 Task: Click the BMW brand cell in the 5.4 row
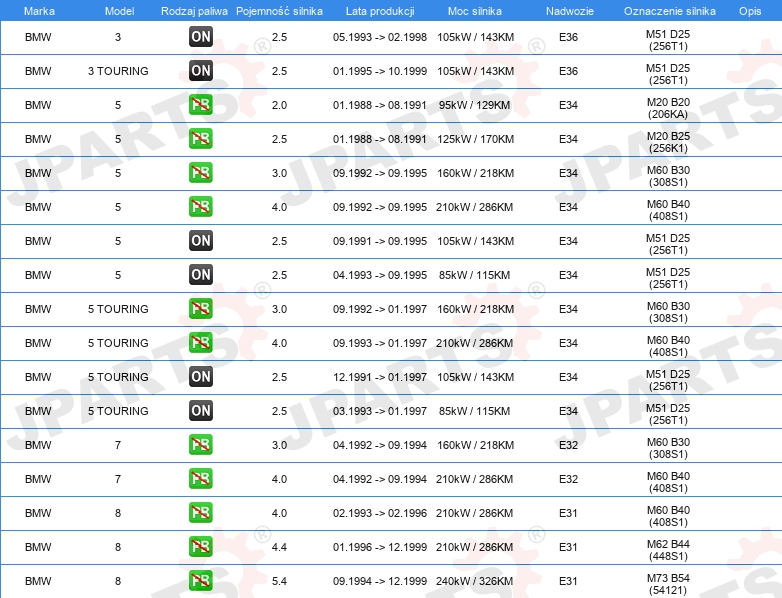pos(38,581)
